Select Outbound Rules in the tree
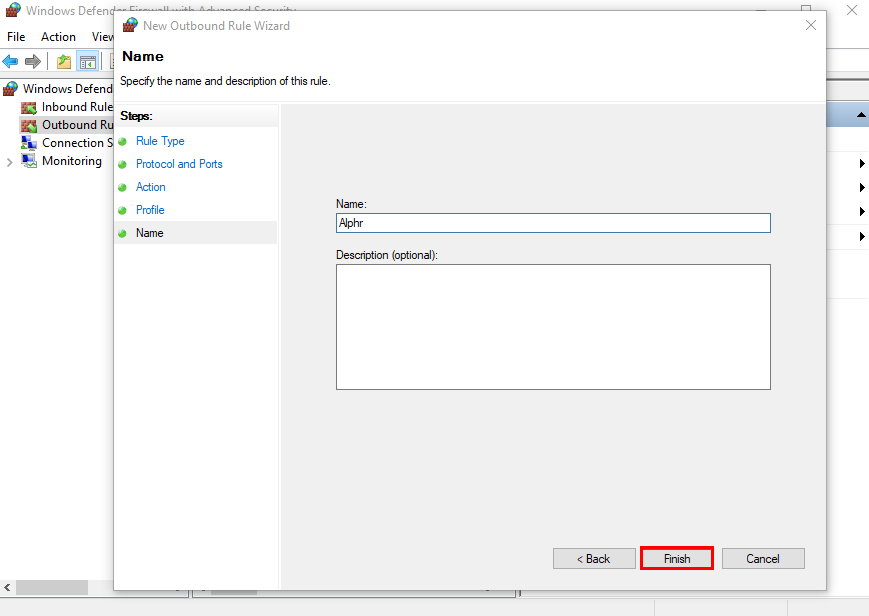This screenshot has width=869, height=616. (x=77, y=125)
